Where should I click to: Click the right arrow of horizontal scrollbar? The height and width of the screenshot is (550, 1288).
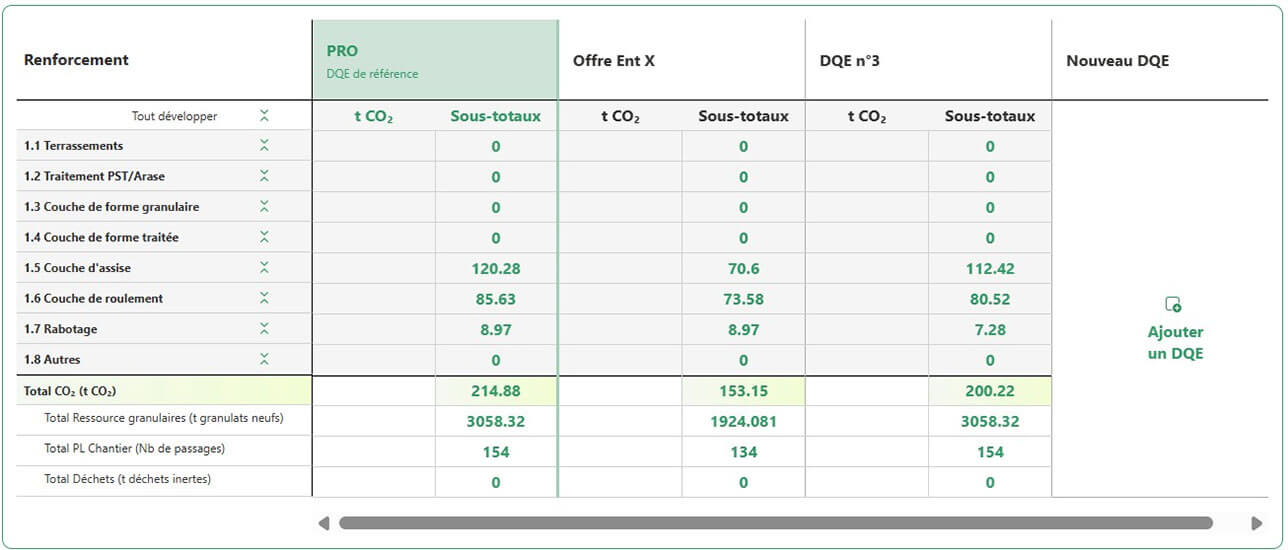tap(1257, 523)
